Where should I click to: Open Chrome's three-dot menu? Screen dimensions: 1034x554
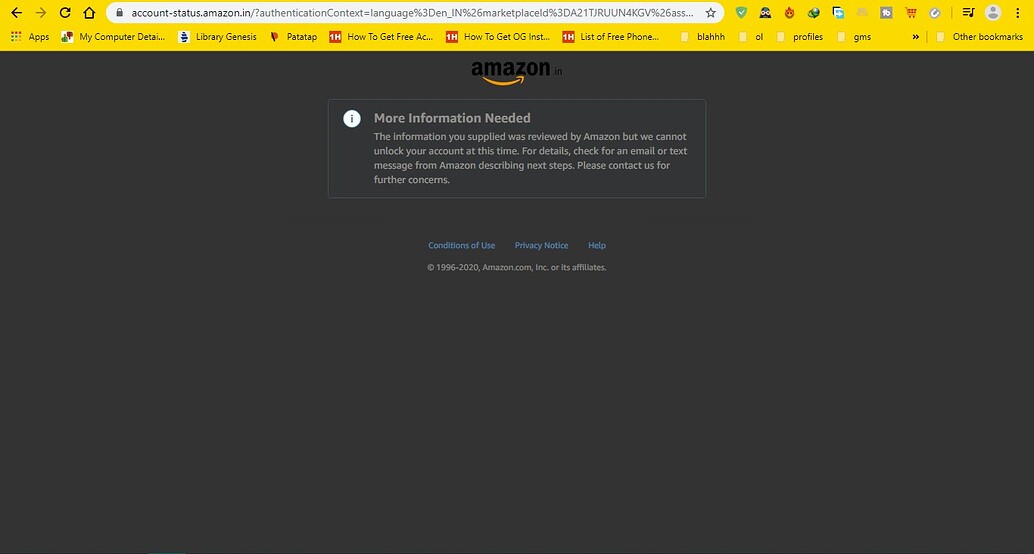tap(1018, 13)
